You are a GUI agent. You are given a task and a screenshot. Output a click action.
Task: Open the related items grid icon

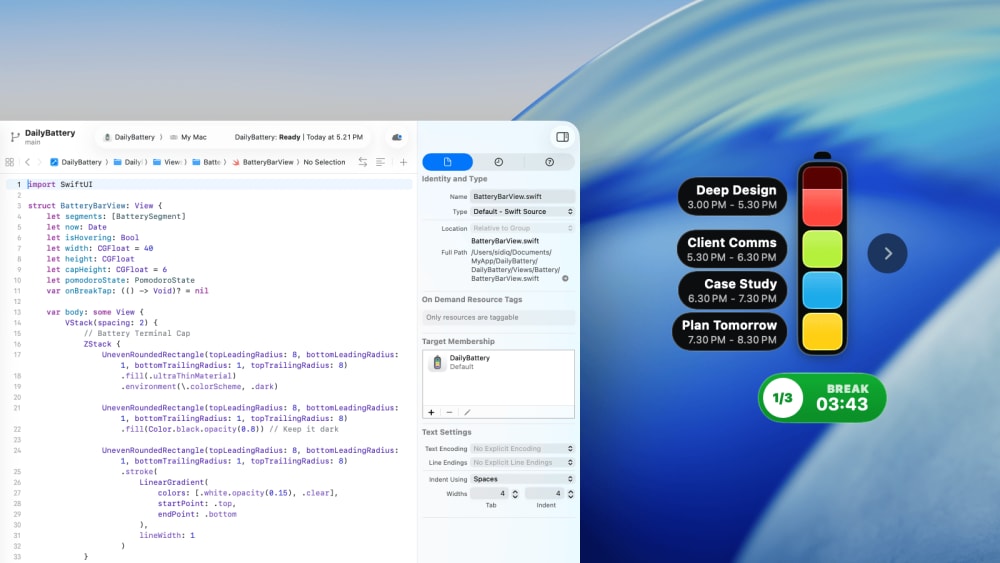[x=10, y=162]
